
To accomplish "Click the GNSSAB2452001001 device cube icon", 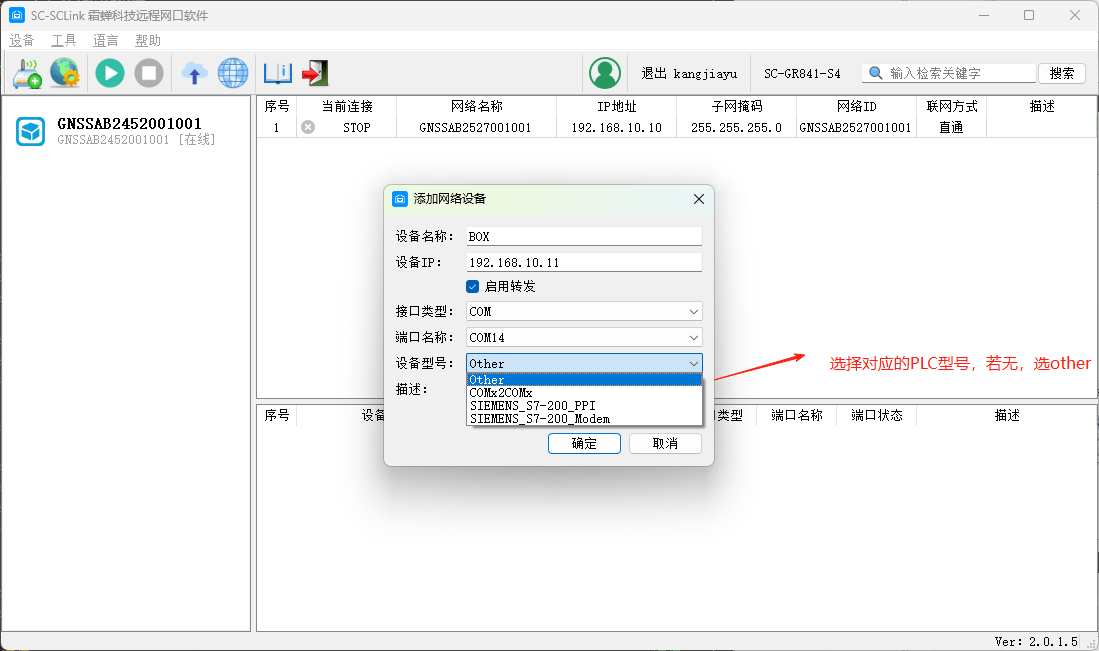I will tap(31, 131).
